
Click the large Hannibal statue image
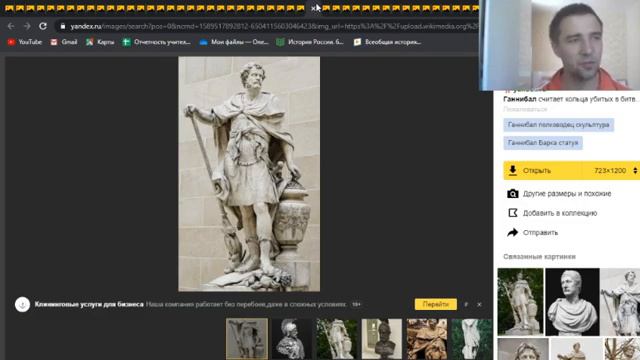249,174
